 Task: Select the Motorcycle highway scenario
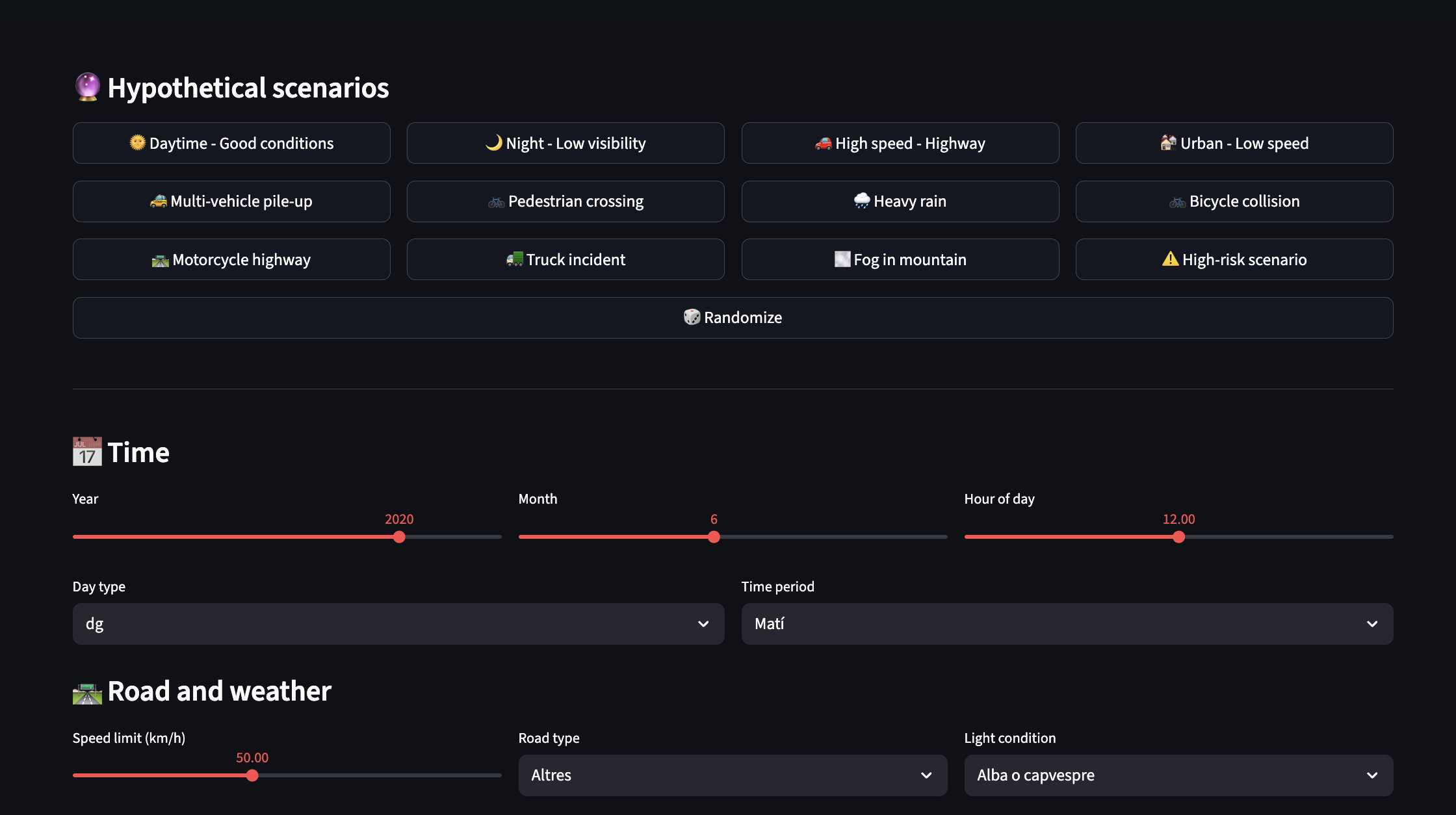click(231, 259)
